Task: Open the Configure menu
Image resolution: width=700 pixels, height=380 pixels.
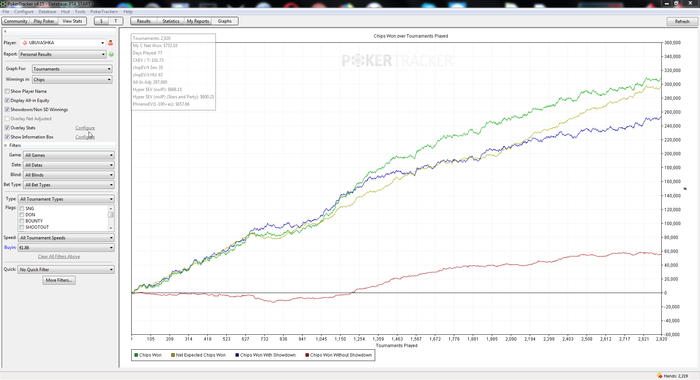Action: click(24, 12)
